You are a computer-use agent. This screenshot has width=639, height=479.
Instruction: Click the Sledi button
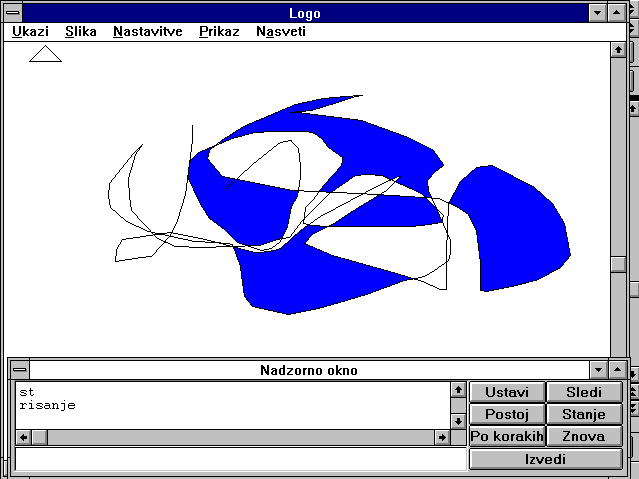pyautogui.click(x=584, y=392)
